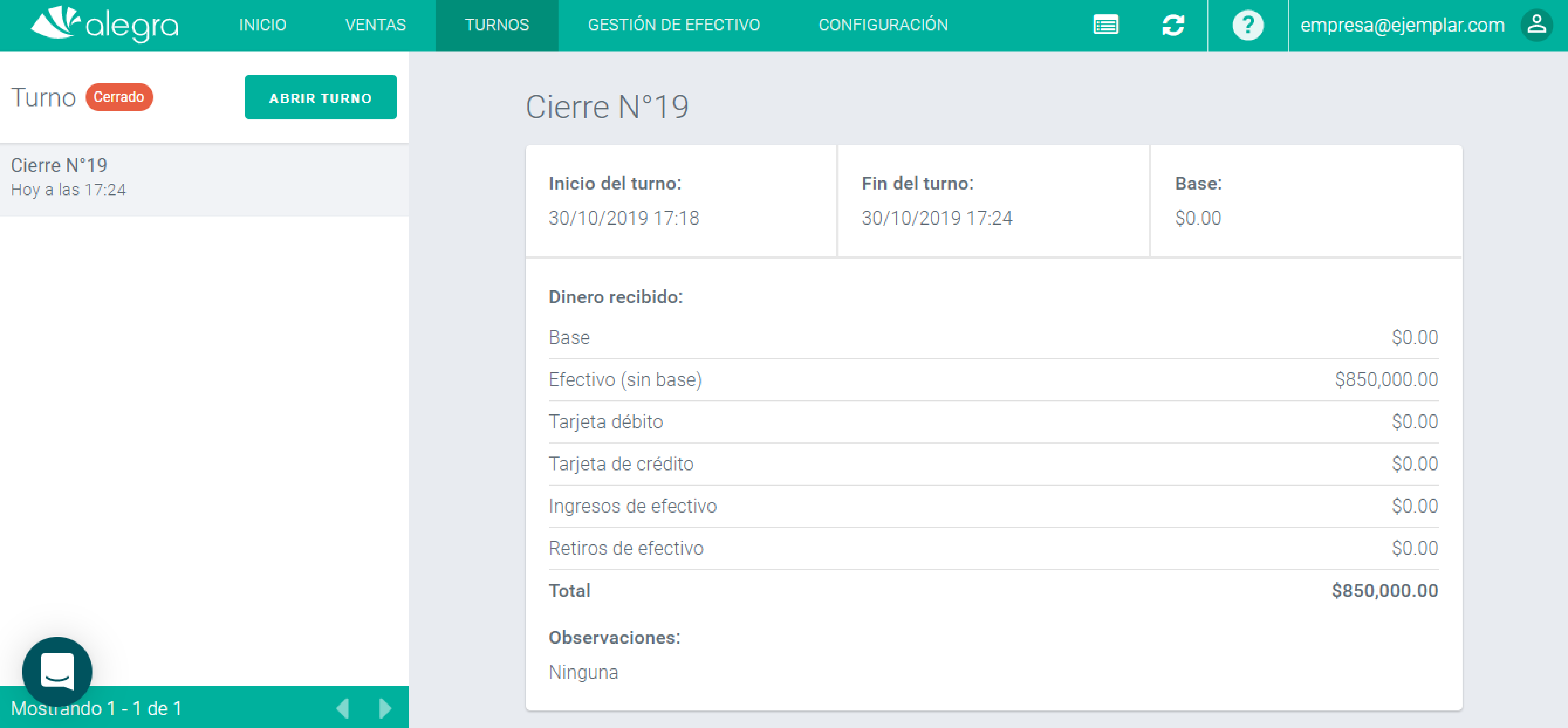Image resolution: width=1568 pixels, height=728 pixels.
Task: Open the INICIO menu
Action: click(x=262, y=25)
